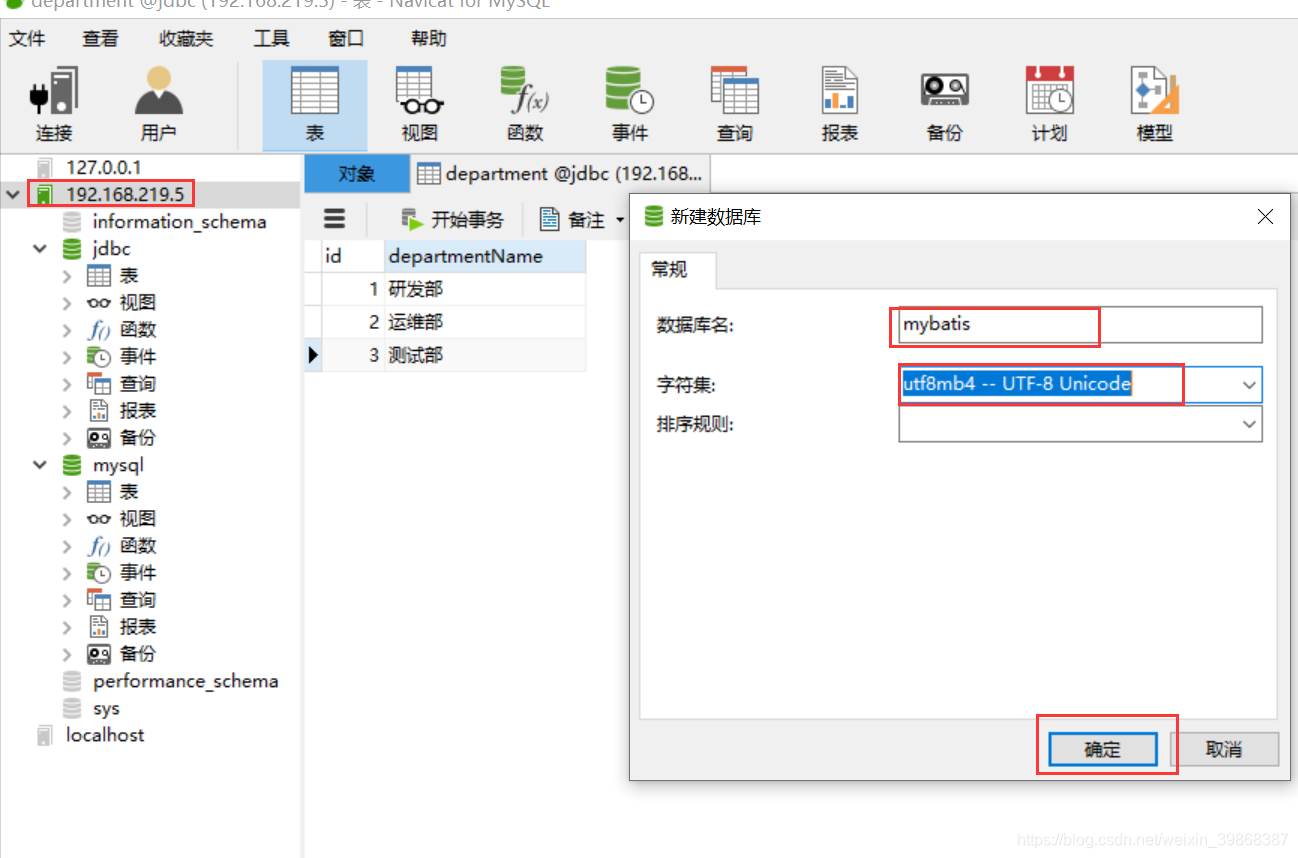Click the 事件 node under mysql
Viewport: 1298px width, 858px height.
click(x=137, y=572)
